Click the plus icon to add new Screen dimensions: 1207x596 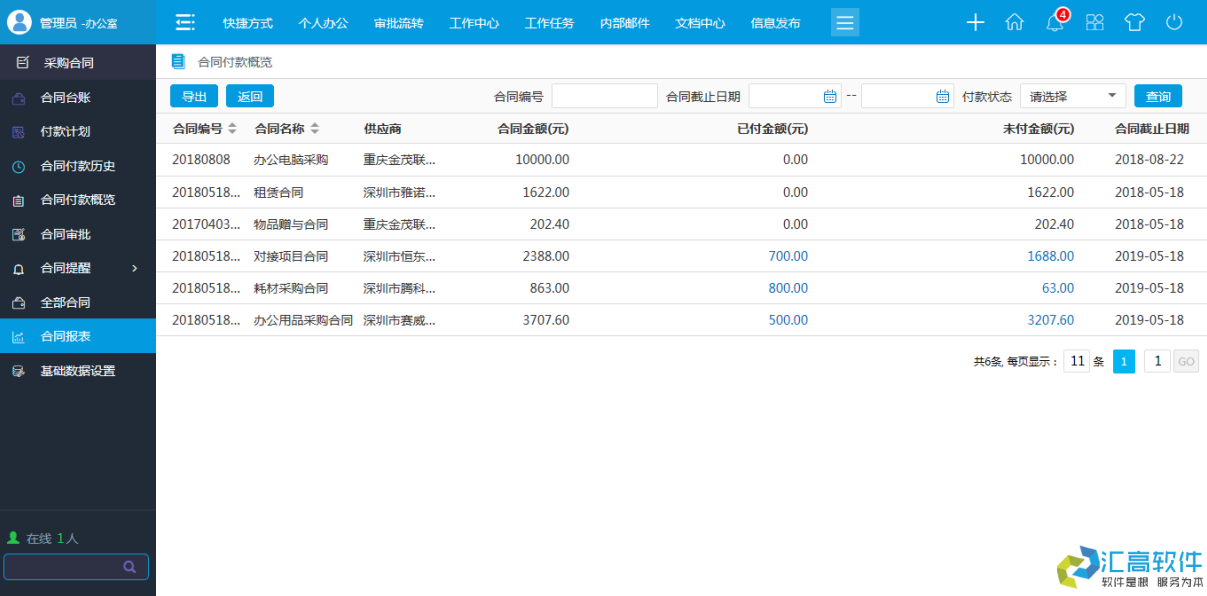coord(975,21)
